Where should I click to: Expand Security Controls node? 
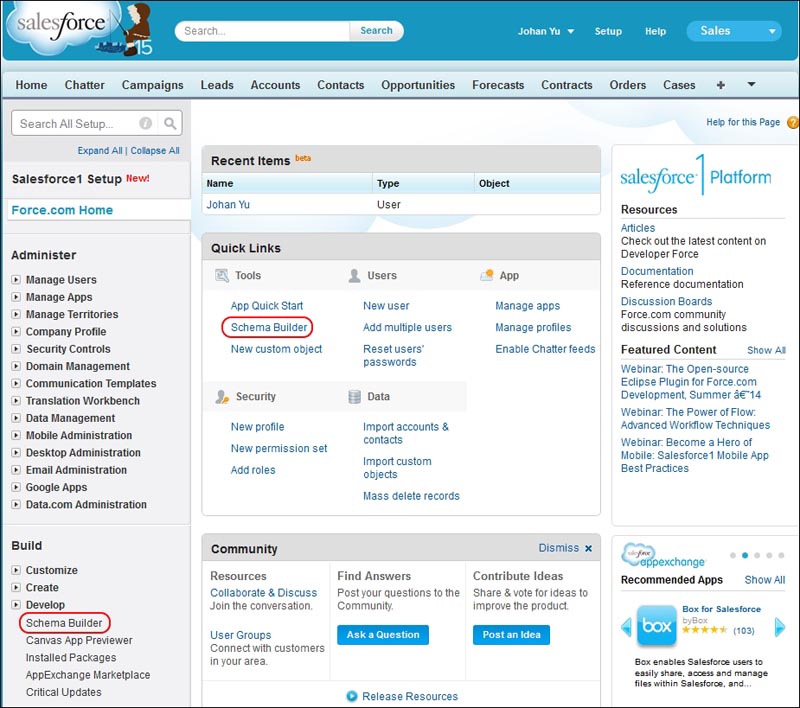(x=16, y=349)
